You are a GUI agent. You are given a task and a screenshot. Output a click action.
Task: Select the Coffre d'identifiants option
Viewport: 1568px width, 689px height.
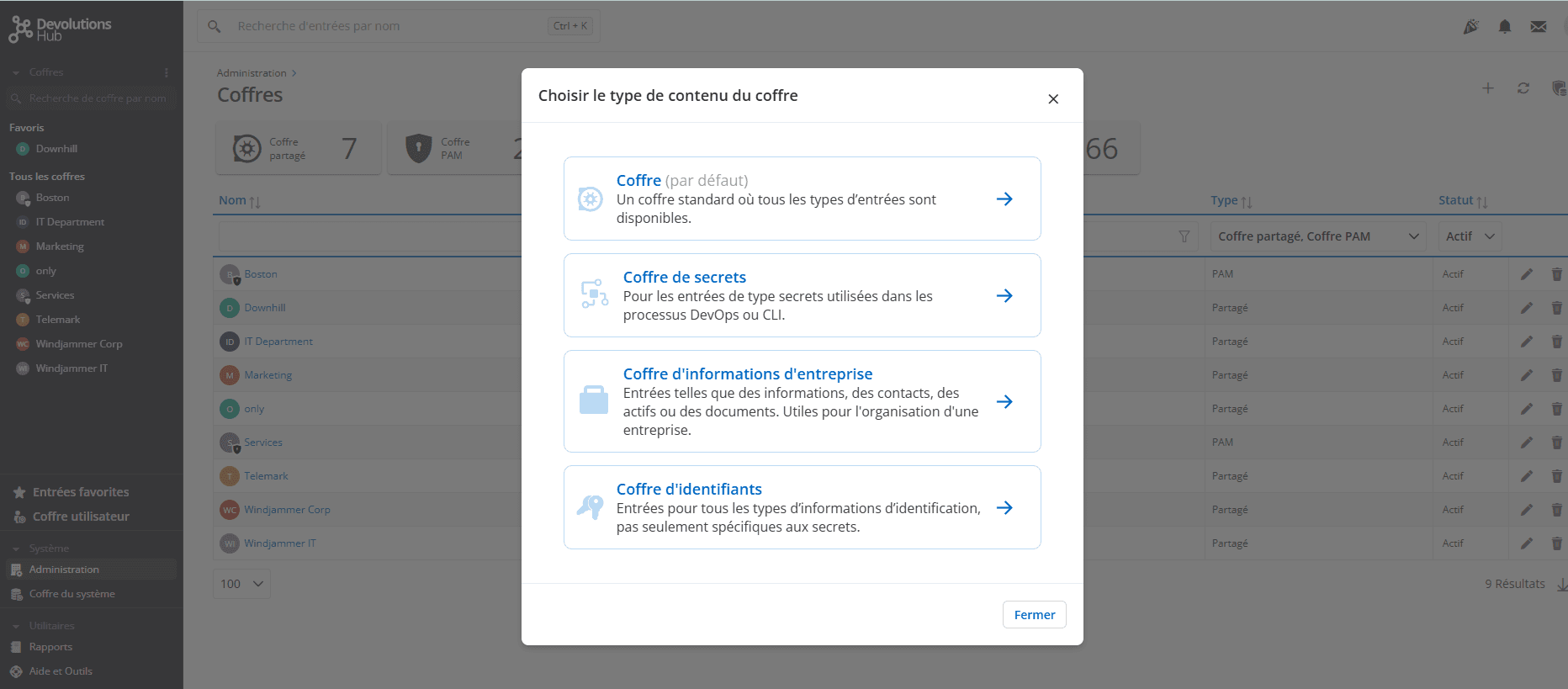(x=802, y=507)
